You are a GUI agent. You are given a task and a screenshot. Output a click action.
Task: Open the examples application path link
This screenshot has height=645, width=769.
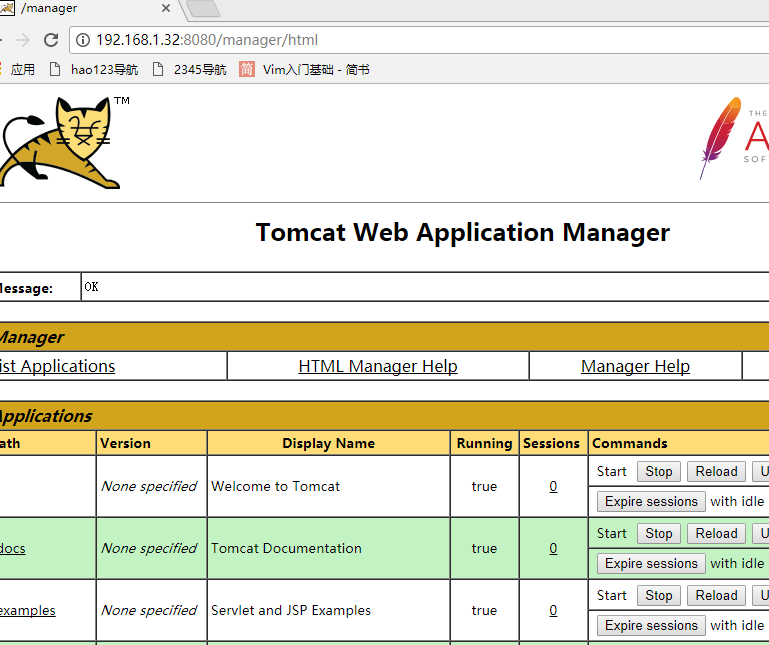coord(27,610)
